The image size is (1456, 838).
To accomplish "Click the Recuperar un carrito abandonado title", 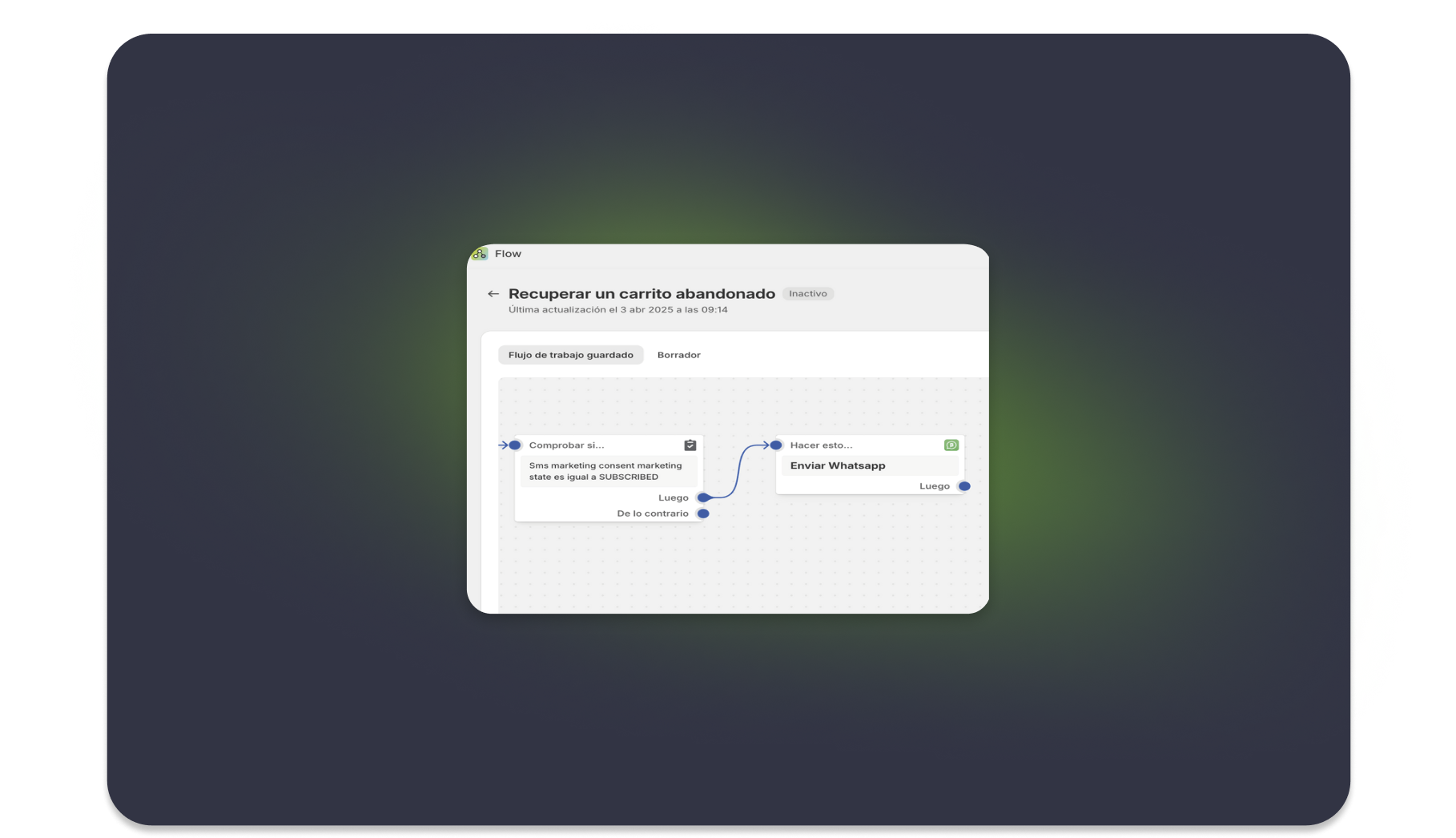I will (642, 294).
